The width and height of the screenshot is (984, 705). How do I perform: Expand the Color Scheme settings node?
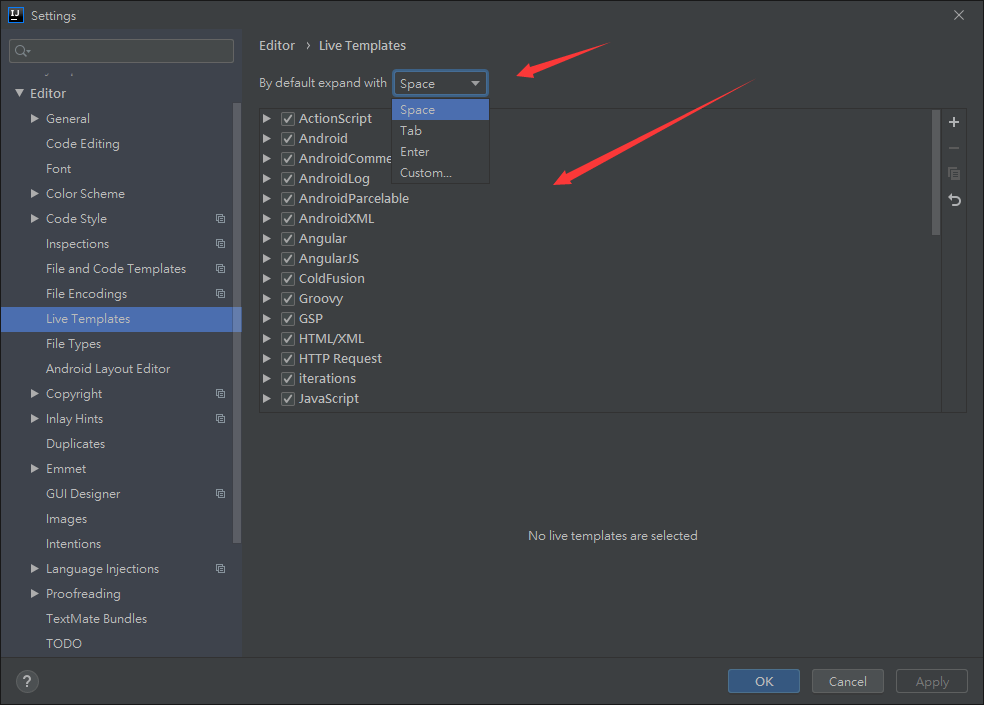[36, 194]
